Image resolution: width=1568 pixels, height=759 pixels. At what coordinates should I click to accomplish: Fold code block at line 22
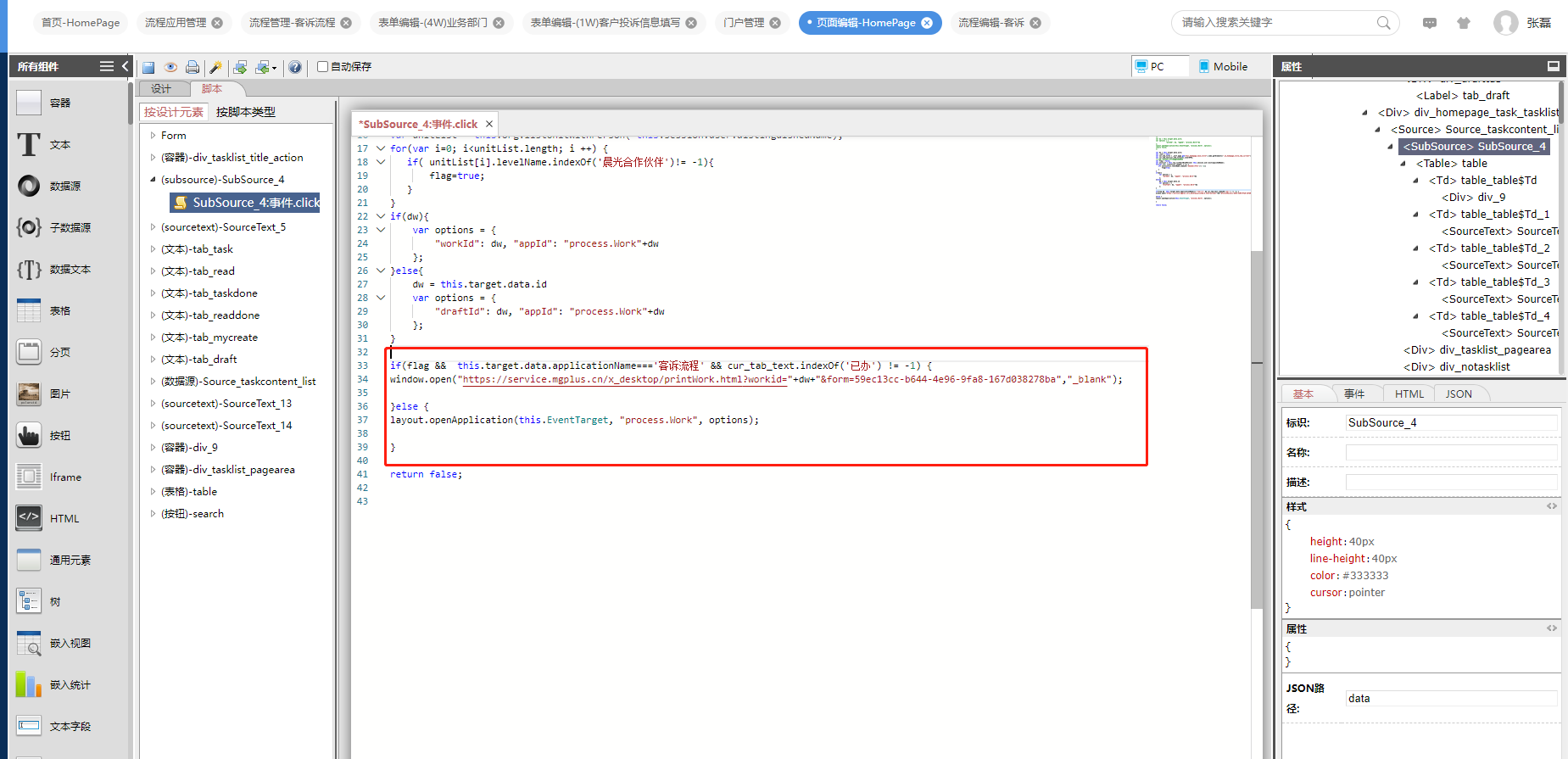(x=381, y=216)
